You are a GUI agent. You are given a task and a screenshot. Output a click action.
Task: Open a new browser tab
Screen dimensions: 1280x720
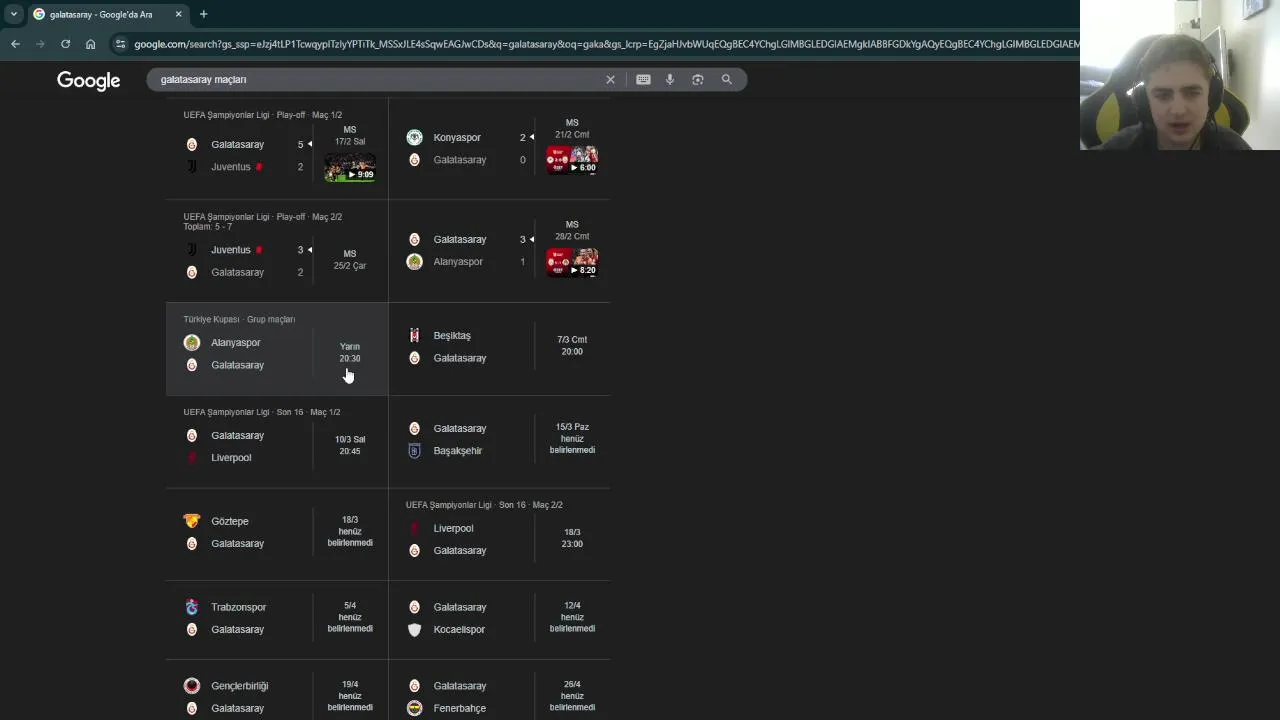click(203, 14)
